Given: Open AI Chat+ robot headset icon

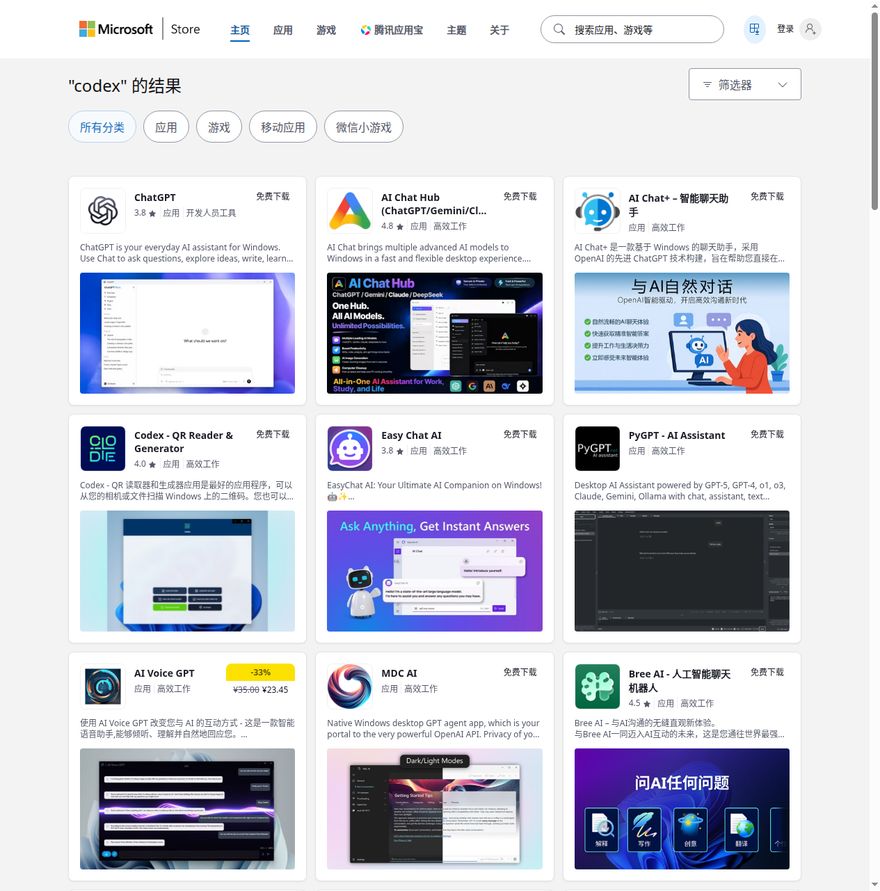Looking at the screenshot, I should point(597,211).
